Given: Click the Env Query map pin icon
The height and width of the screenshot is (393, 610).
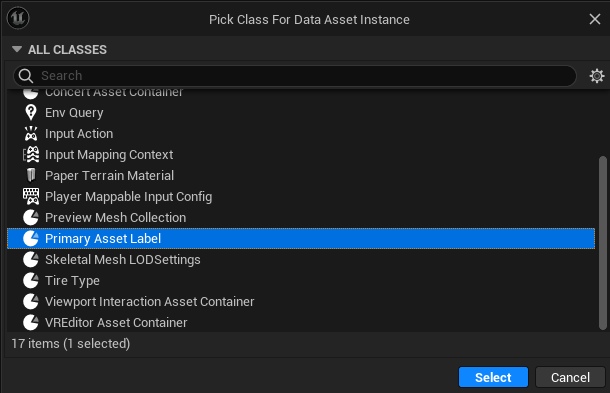Looking at the screenshot, I should coord(31,112).
